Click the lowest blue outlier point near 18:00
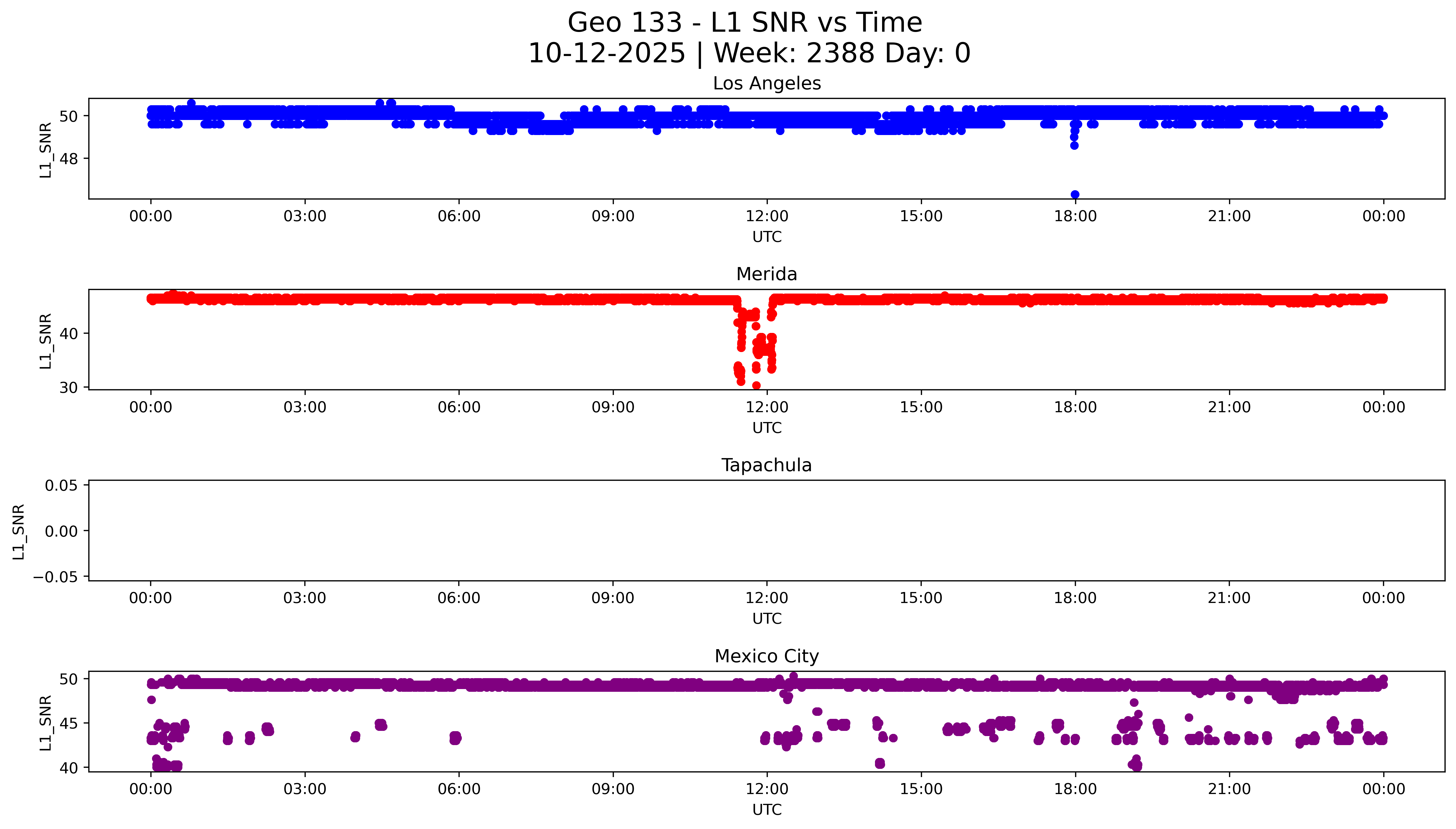This screenshot has width=1456, height=829. (x=1075, y=195)
